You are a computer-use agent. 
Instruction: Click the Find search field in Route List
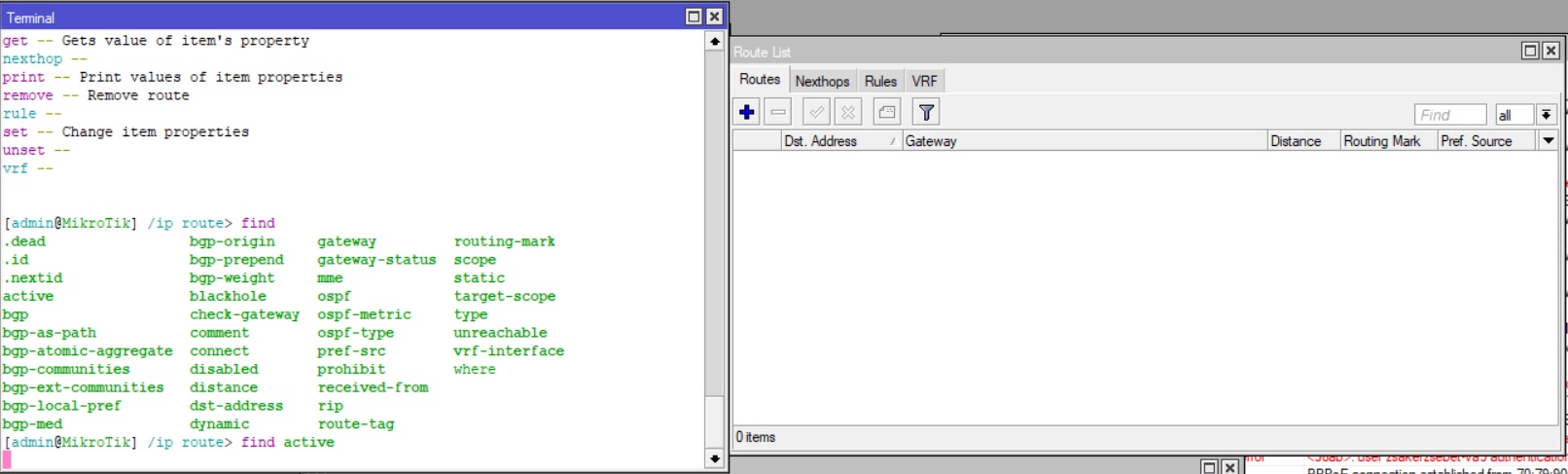pyautogui.click(x=1449, y=115)
